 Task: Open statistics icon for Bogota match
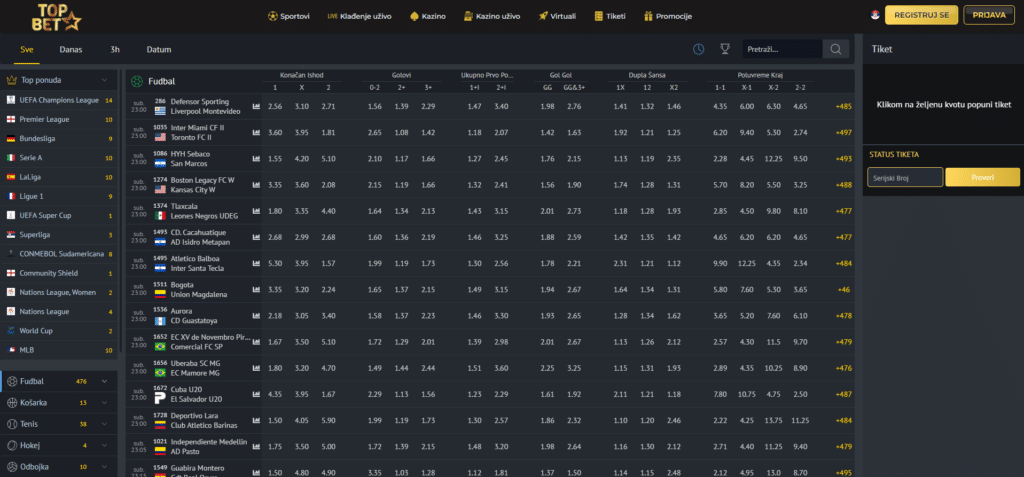coord(256,289)
